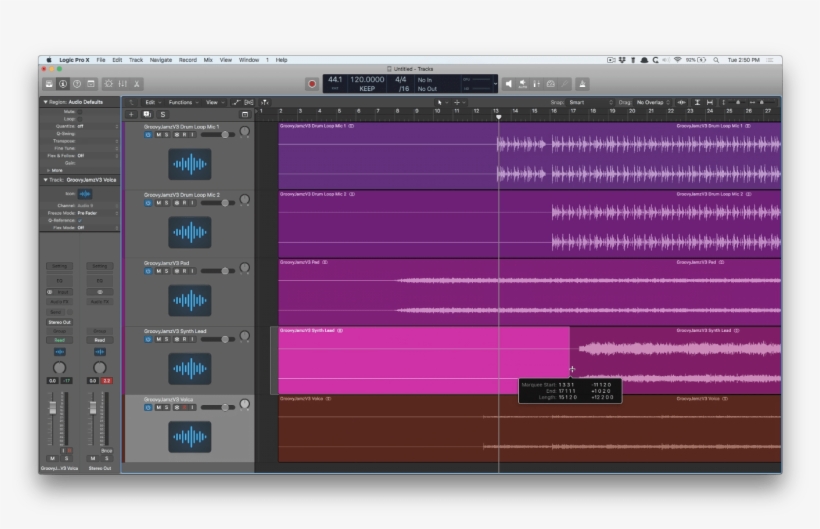Viewport: 820px width, 529px height.
Task: Open the Mixer faders icon
Action: click(123, 84)
